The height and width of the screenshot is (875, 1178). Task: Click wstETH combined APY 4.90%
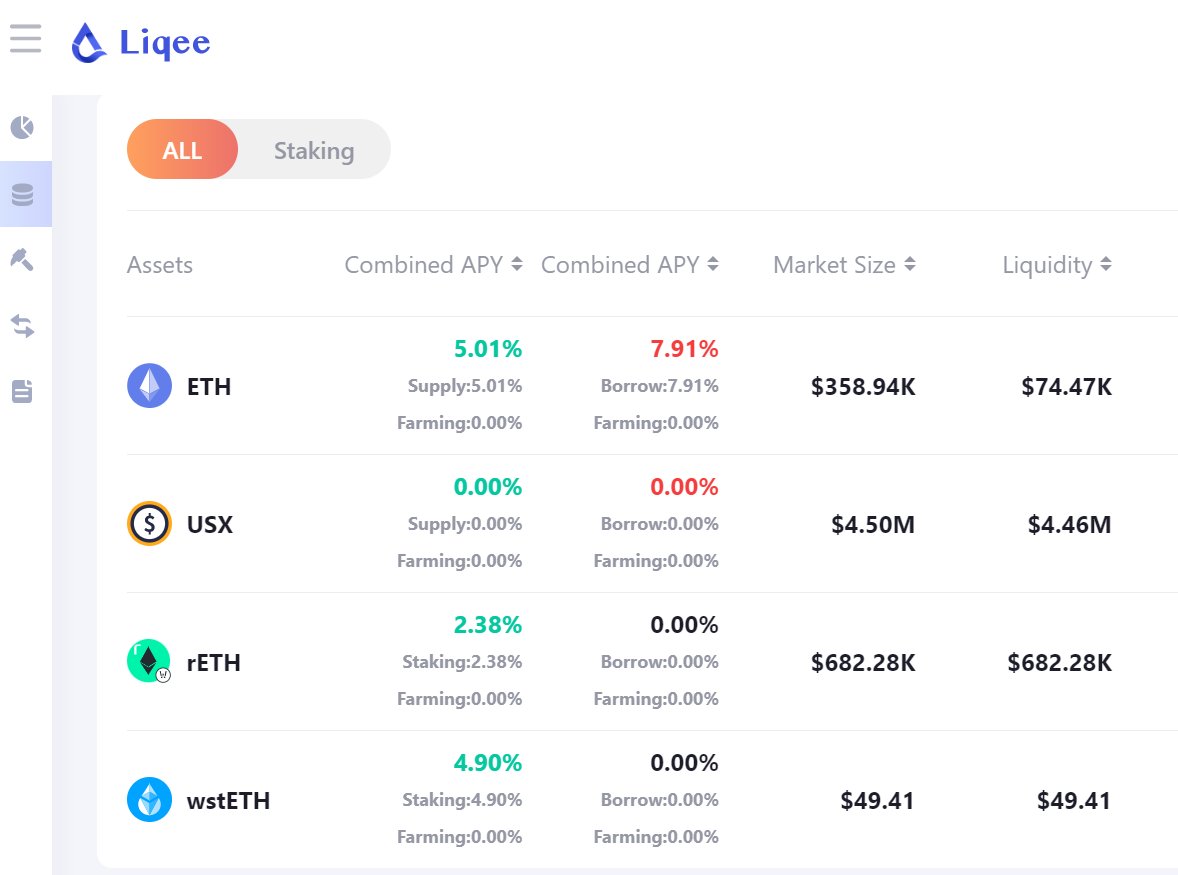click(x=488, y=763)
